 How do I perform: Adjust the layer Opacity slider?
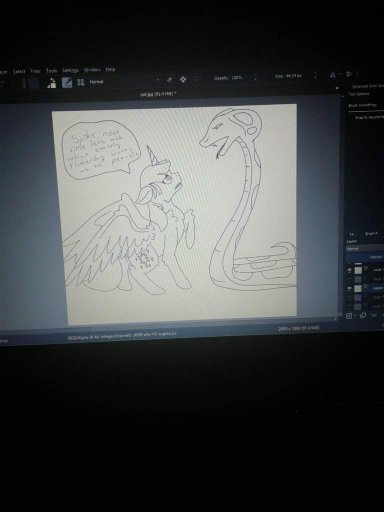365,257
